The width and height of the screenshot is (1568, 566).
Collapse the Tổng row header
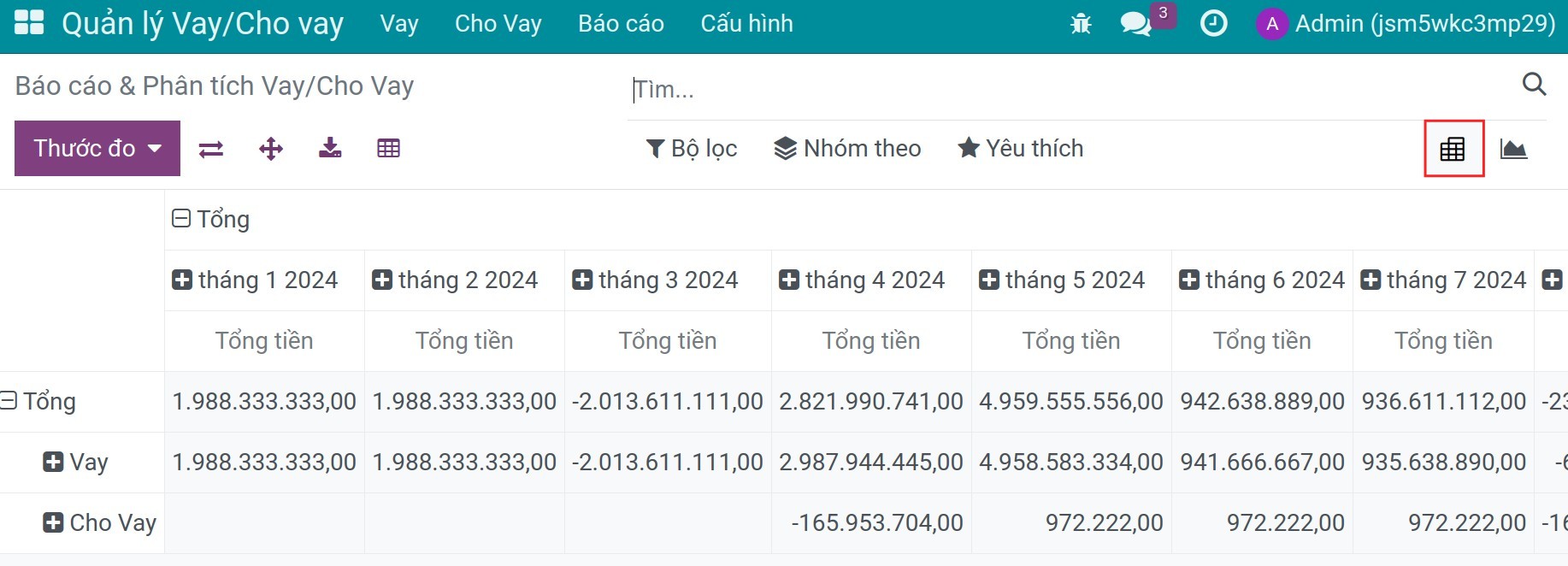[38, 402]
